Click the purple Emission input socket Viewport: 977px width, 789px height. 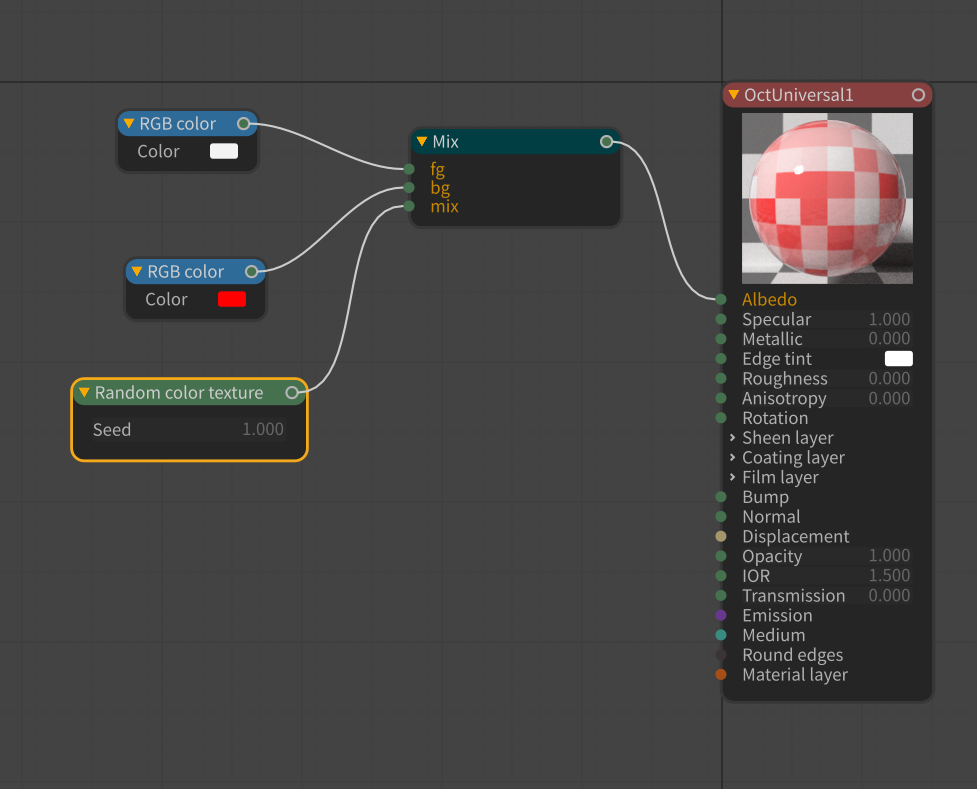pyautogui.click(x=721, y=615)
